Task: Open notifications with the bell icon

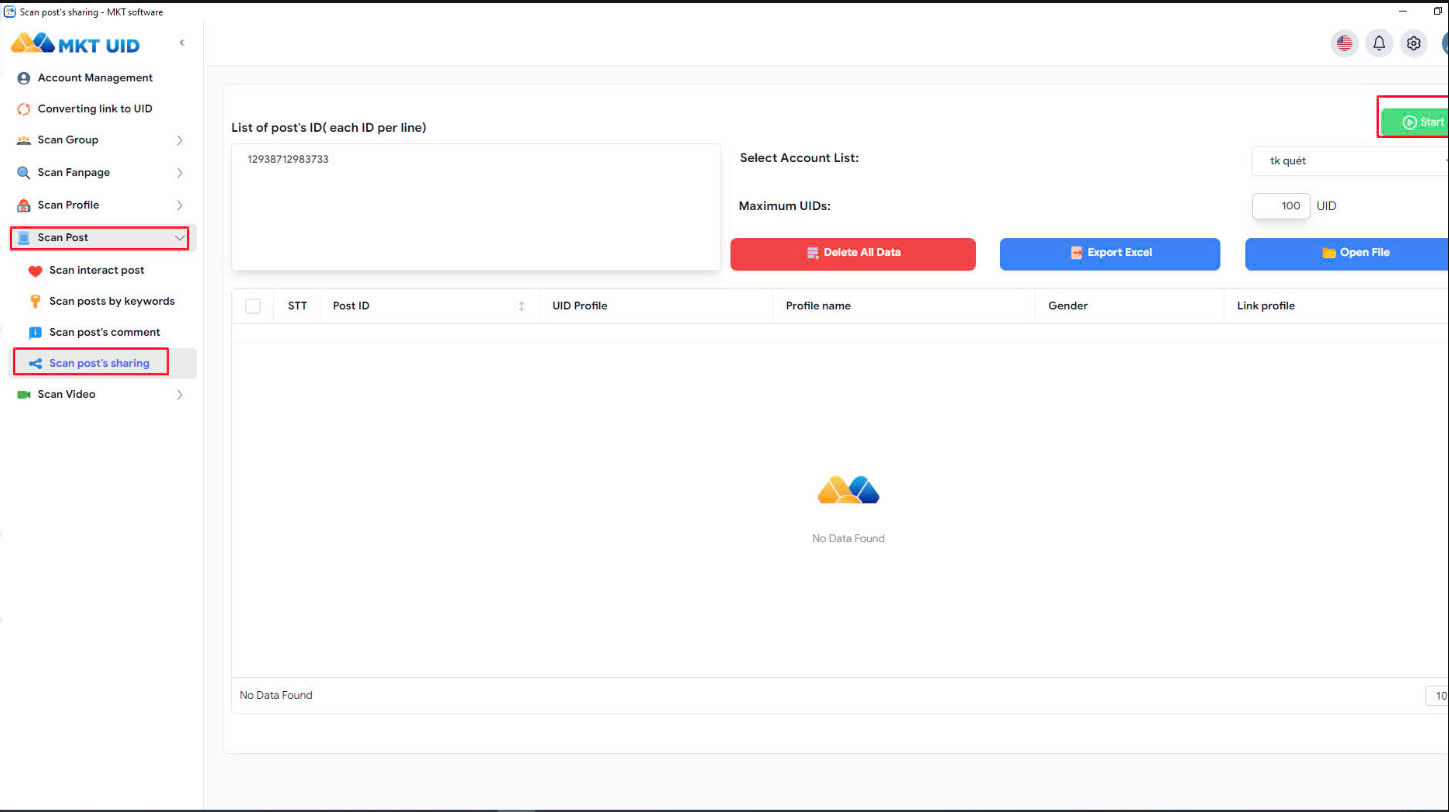Action: tap(1379, 43)
